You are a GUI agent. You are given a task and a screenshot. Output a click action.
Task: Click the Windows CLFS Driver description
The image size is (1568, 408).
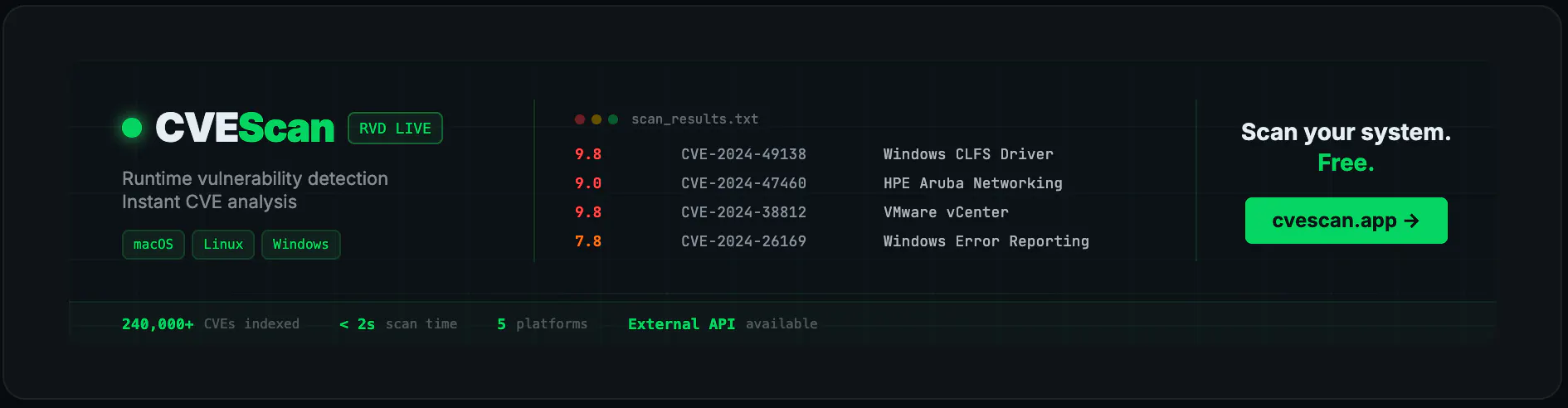coord(968,154)
